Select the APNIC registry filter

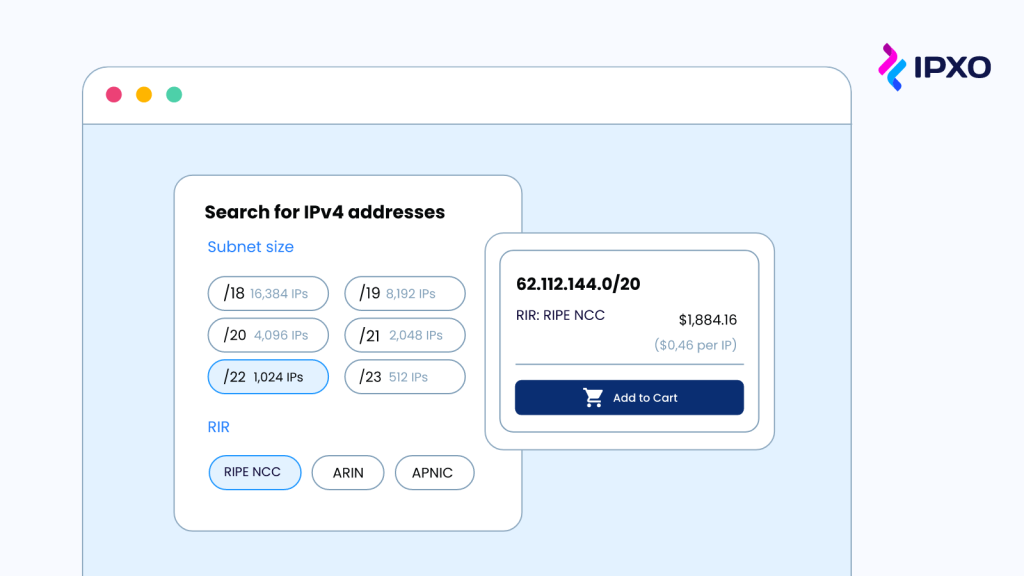pos(434,472)
